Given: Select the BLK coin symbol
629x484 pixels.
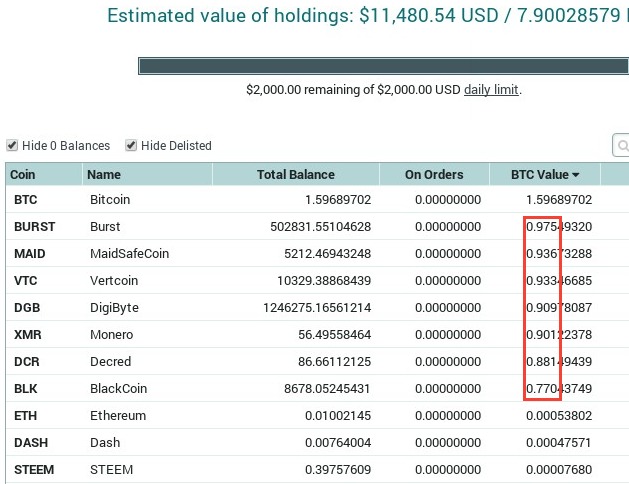Looking at the screenshot, I should [26, 389].
